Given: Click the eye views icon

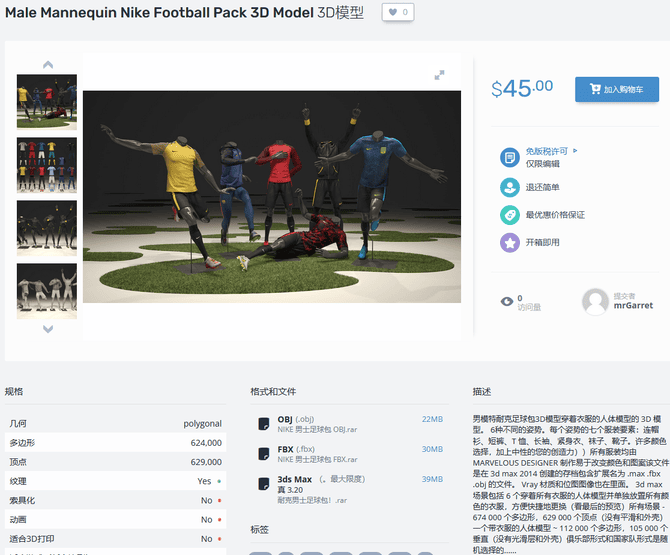Looking at the screenshot, I should pyautogui.click(x=507, y=302).
